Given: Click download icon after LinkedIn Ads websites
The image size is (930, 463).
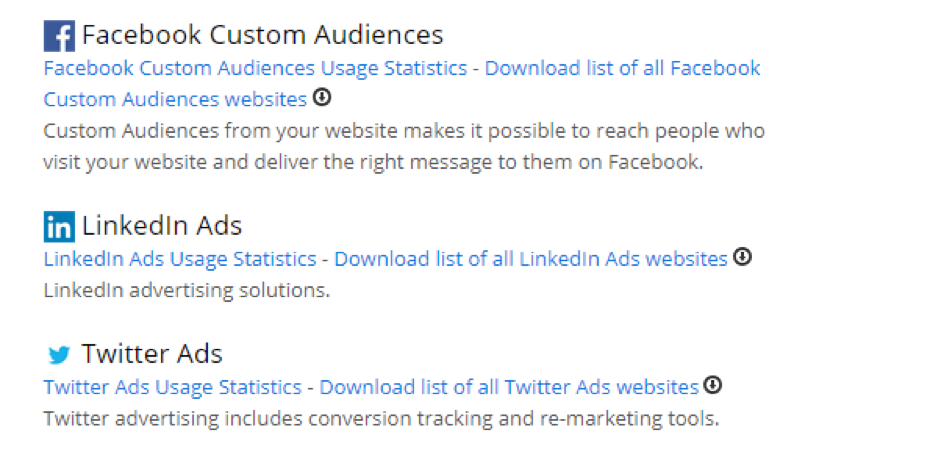Looking at the screenshot, I should [742, 257].
